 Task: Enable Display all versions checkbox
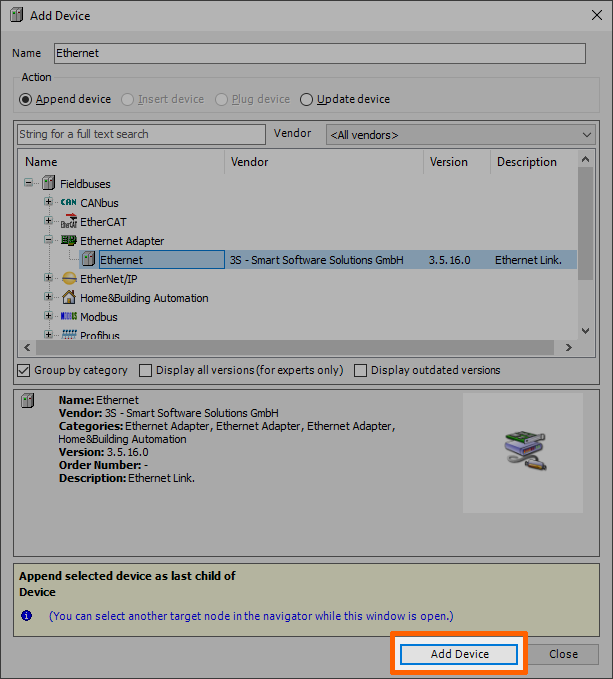(146, 370)
